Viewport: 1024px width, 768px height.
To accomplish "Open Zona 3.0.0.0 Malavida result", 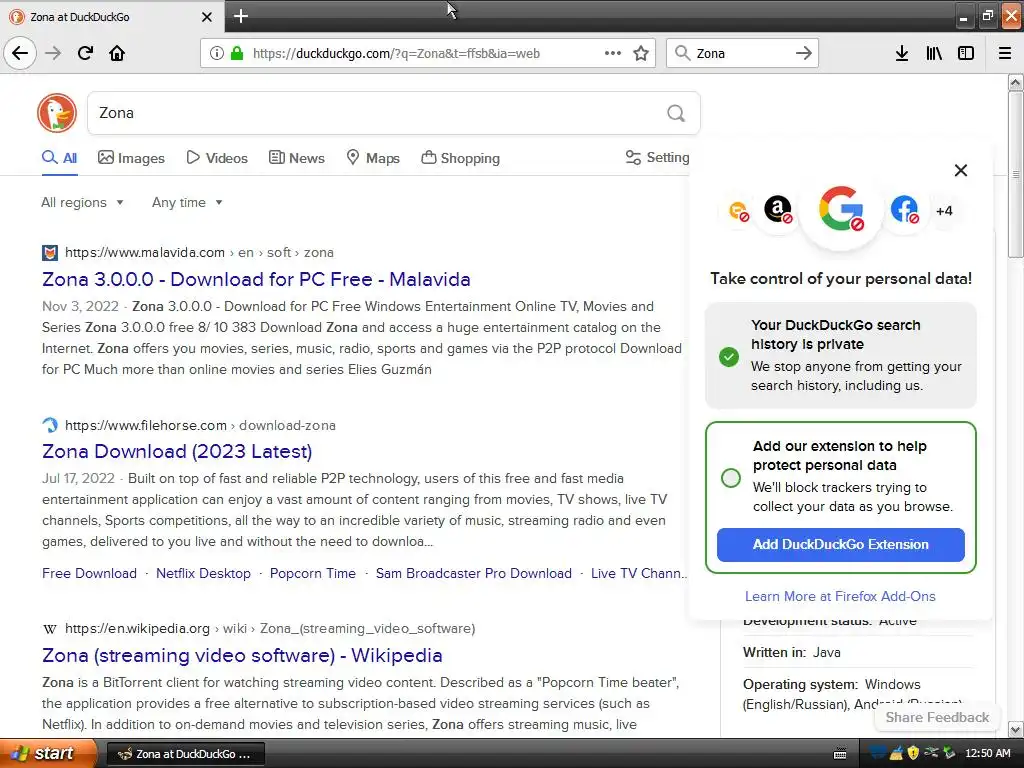I will coord(256,280).
